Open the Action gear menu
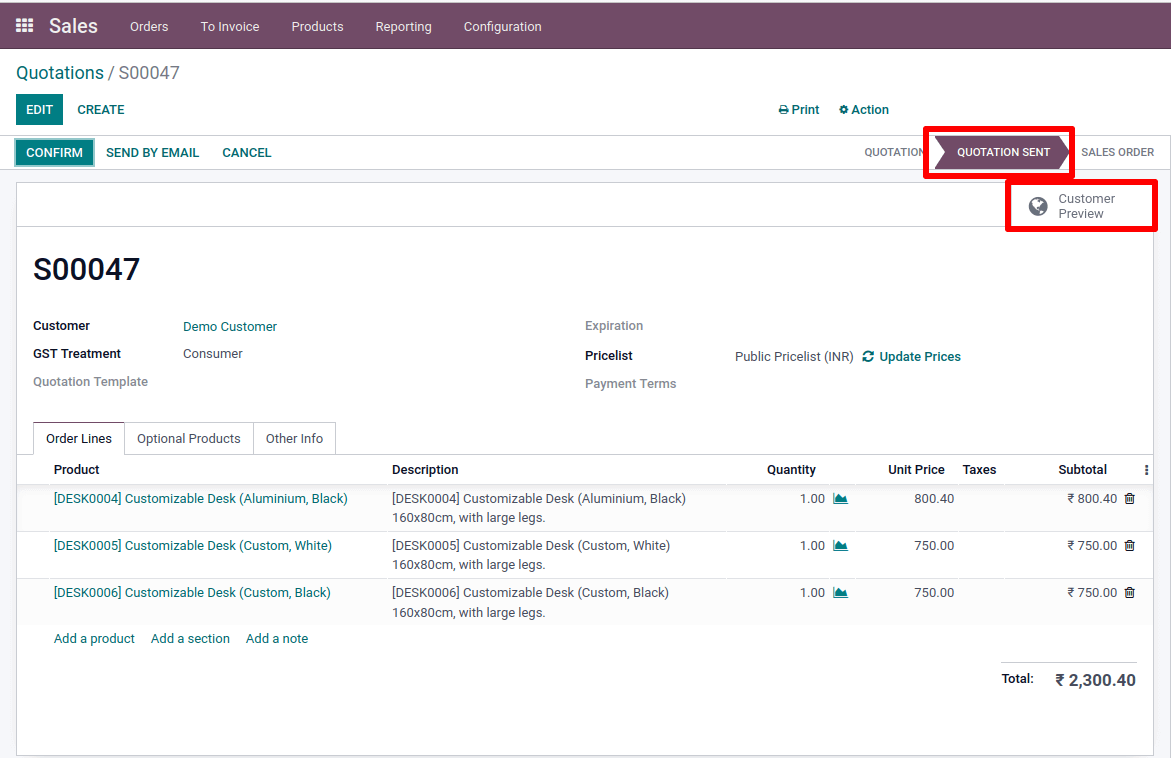The image size is (1171, 758). [863, 110]
